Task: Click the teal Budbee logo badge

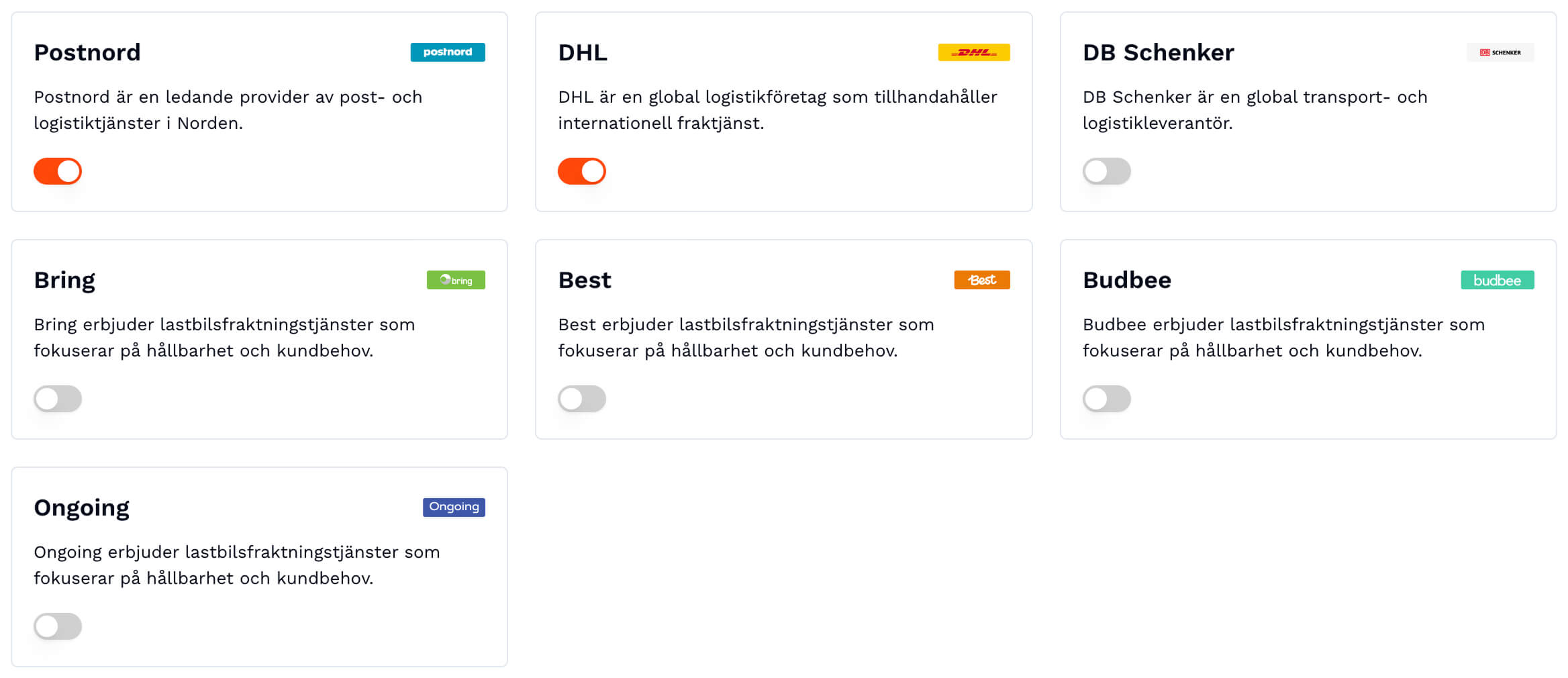Action: point(1497,280)
